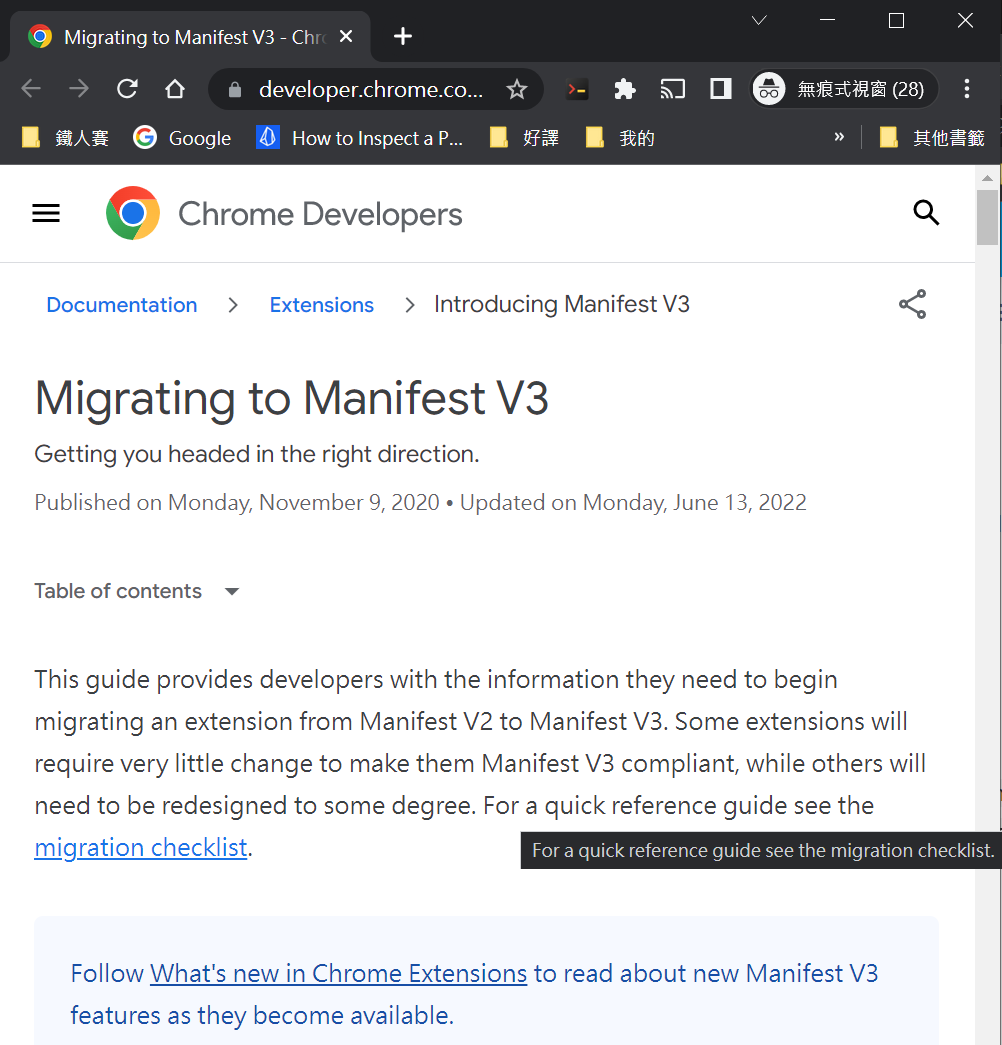The image size is (1002, 1045).
Task: Share this article
Action: pyautogui.click(x=912, y=304)
